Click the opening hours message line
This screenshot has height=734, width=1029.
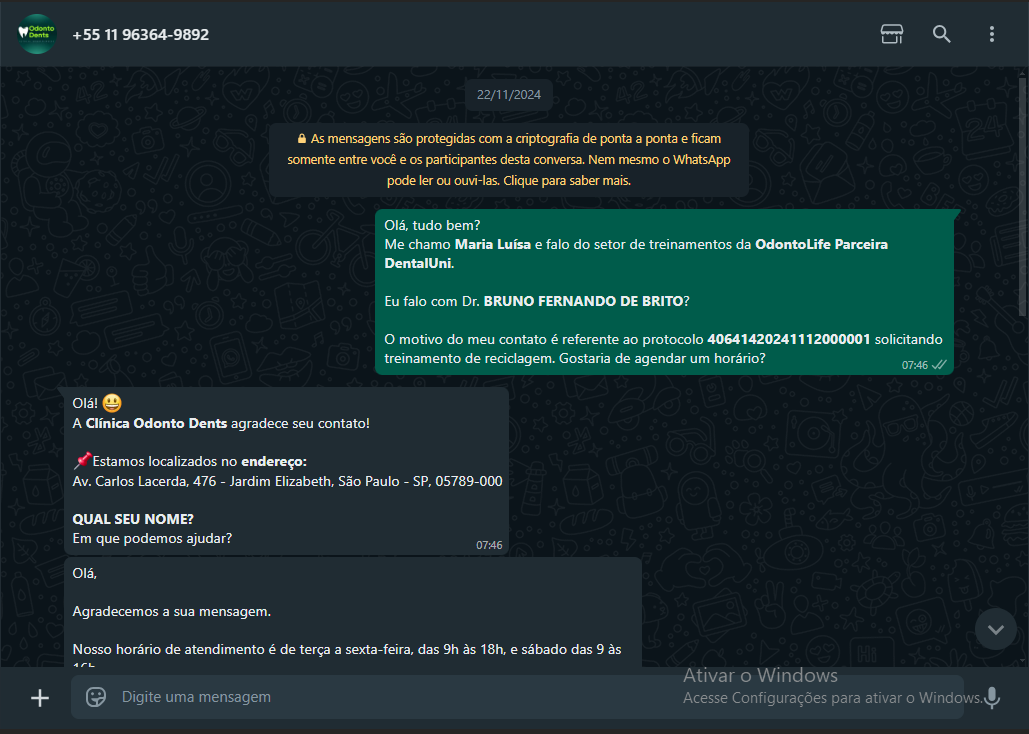(346, 650)
